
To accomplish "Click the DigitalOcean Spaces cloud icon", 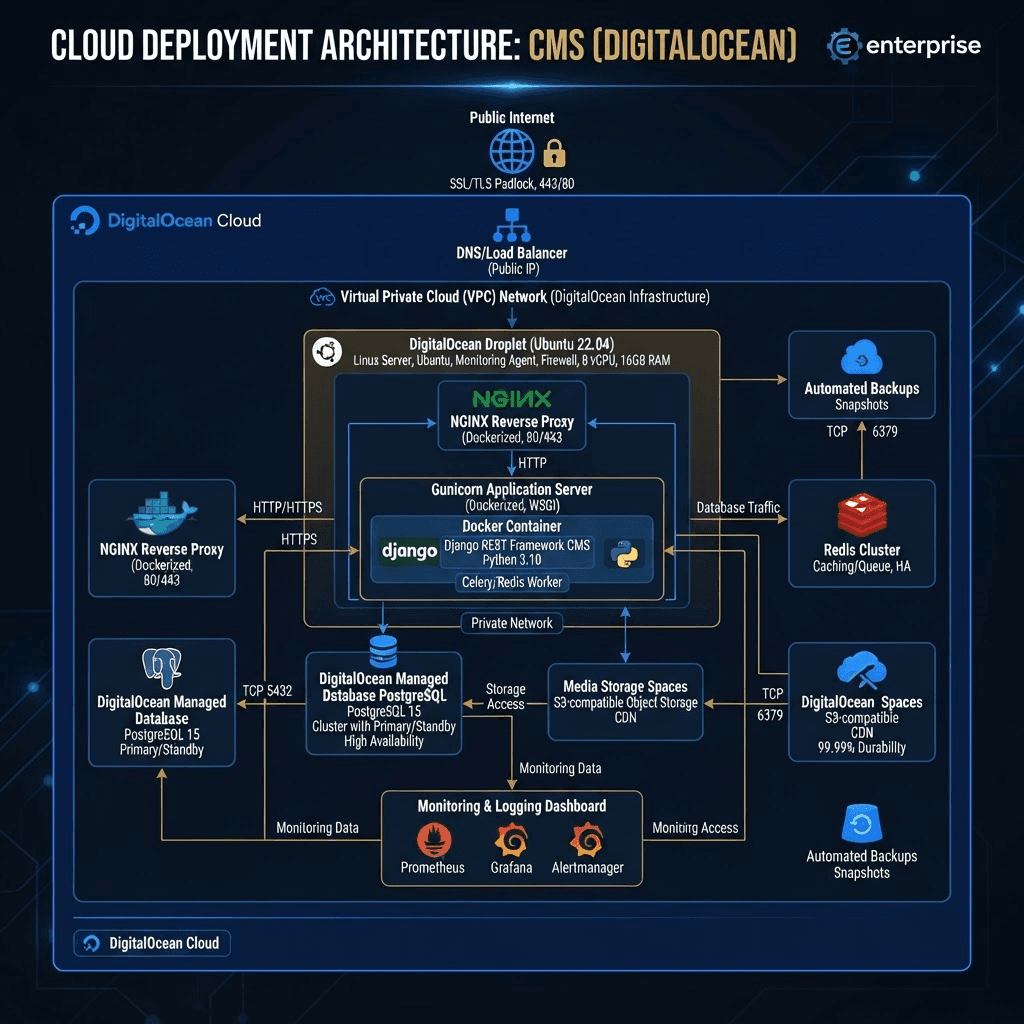I will (861, 670).
